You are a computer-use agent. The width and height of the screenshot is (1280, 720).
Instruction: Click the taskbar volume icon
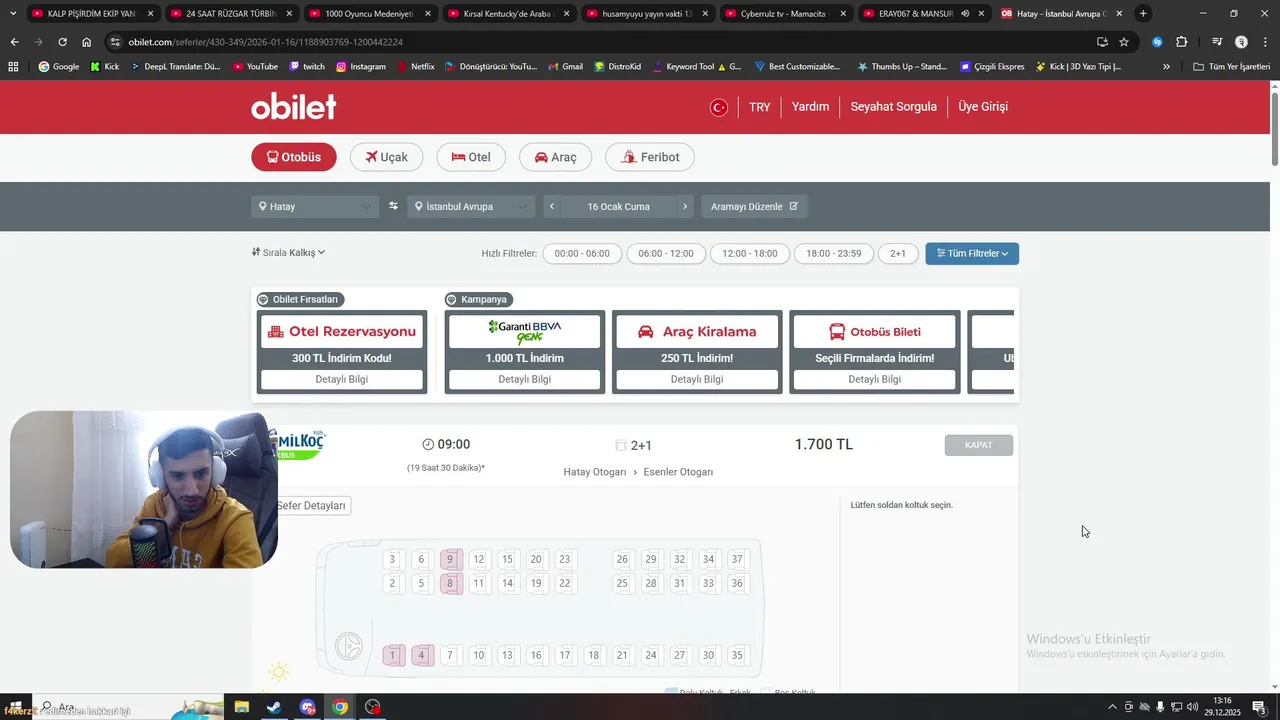[x=1193, y=707]
